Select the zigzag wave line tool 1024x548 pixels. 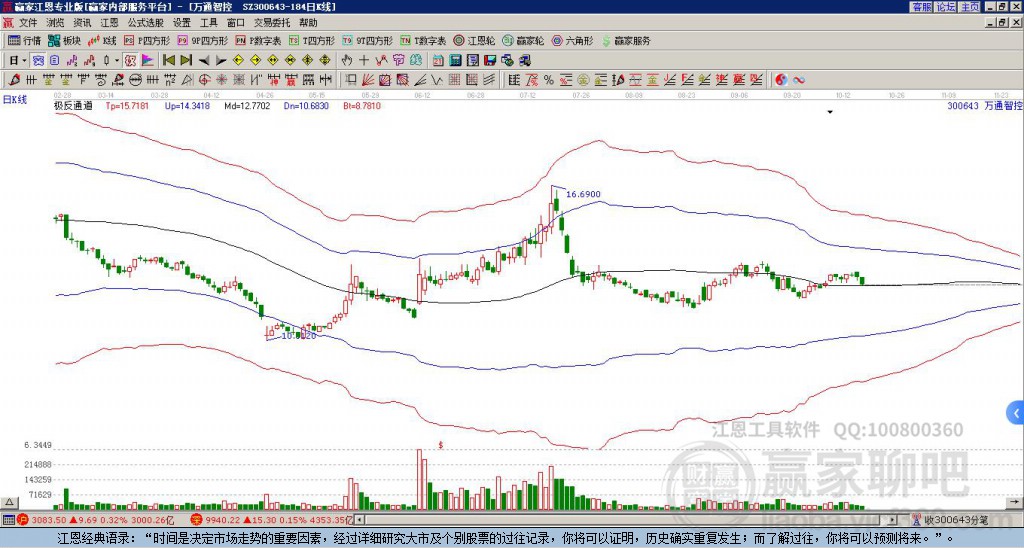(x=436, y=80)
